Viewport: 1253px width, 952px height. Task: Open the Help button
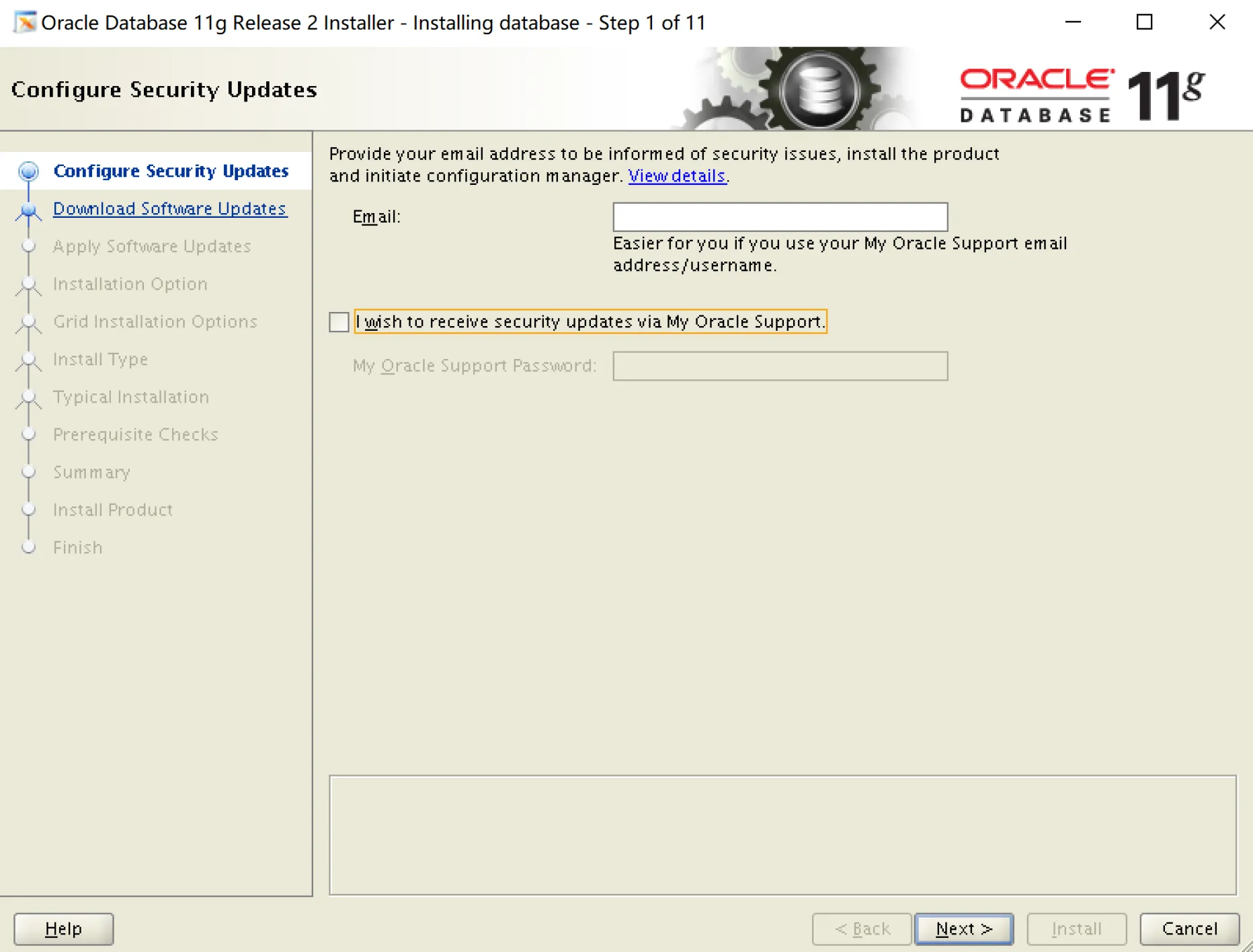[64, 928]
